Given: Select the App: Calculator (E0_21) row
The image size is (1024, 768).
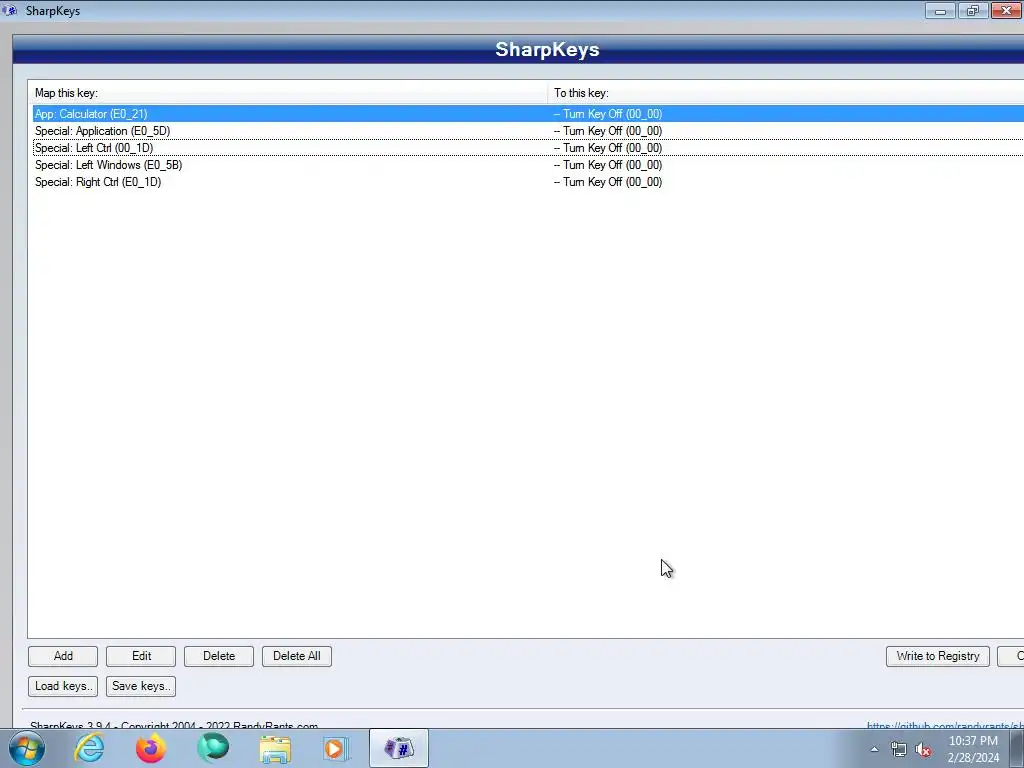Looking at the screenshot, I should click(x=528, y=114).
